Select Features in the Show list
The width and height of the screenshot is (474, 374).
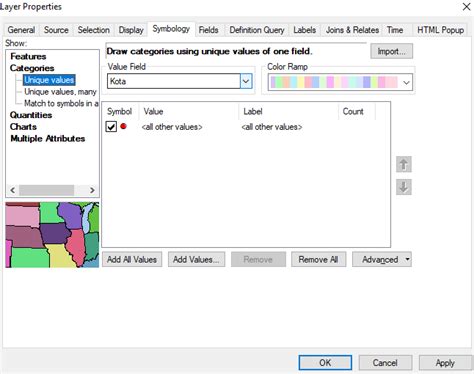pos(28,56)
